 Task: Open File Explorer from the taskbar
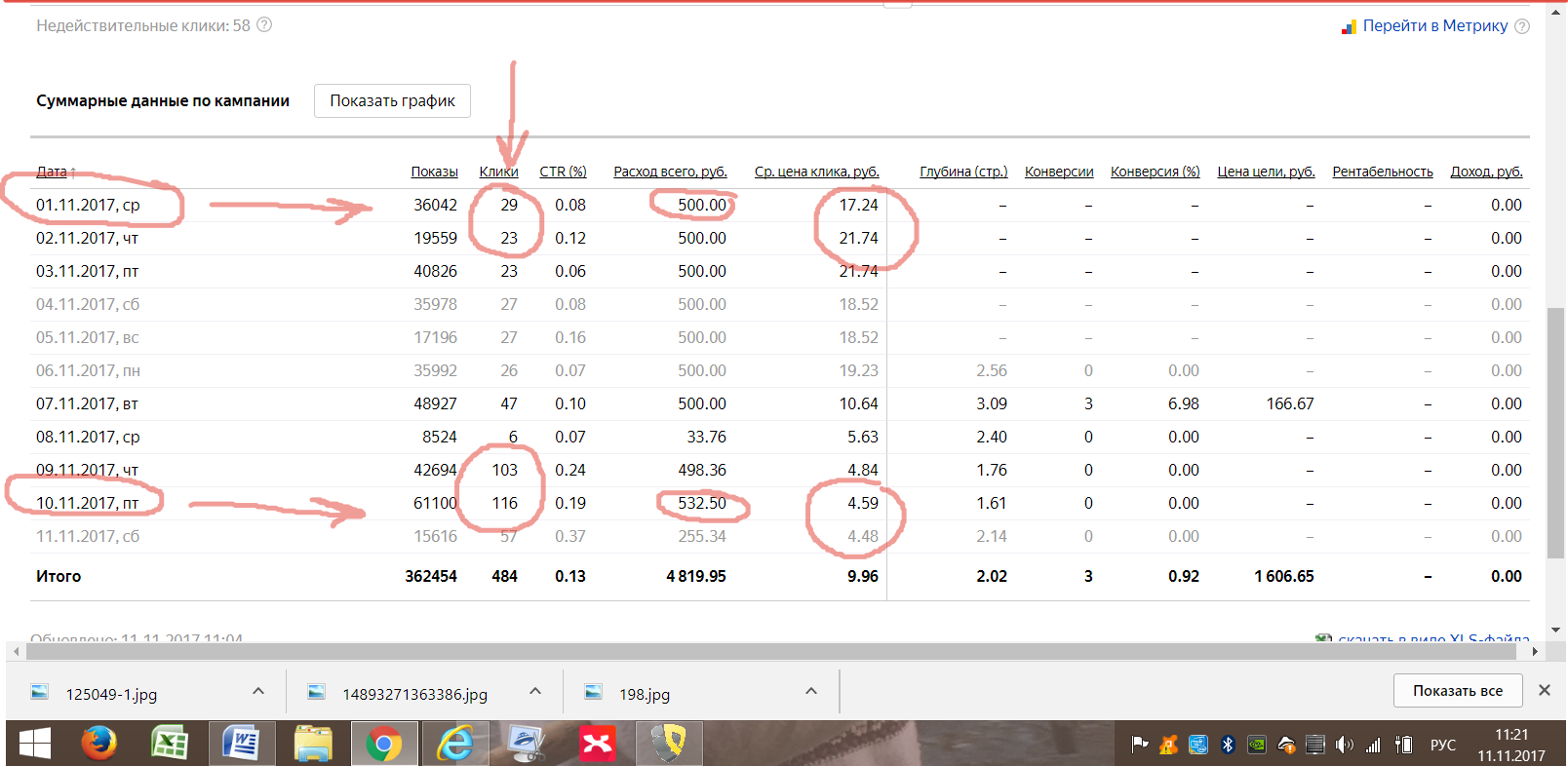313,745
